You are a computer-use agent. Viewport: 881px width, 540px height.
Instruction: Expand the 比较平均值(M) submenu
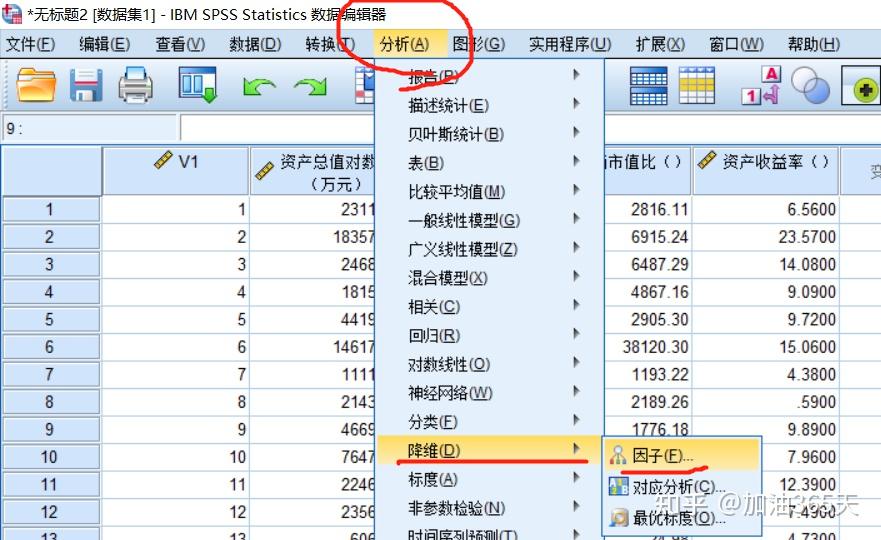pos(489,192)
